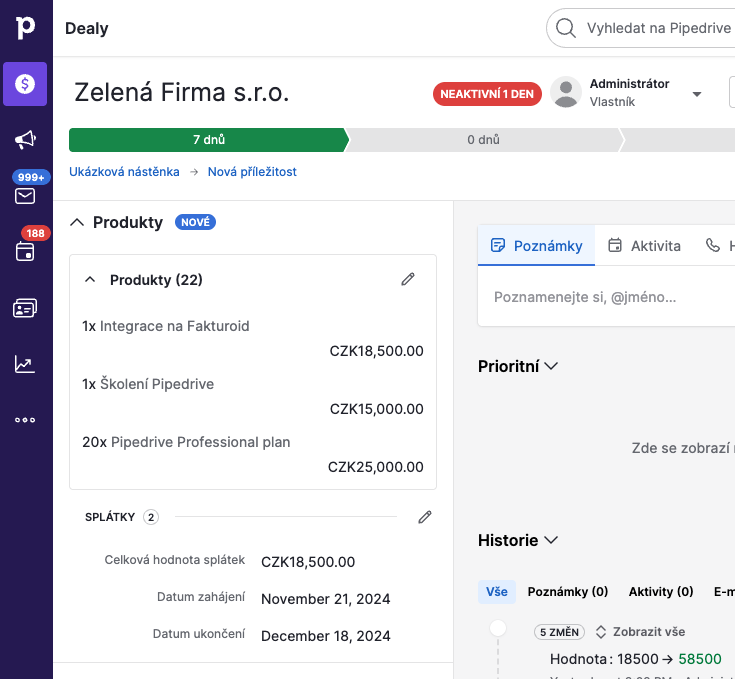Switch to the Aktivita tab
The height and width of the screenshot is (679, 735).
click(645, 245)
